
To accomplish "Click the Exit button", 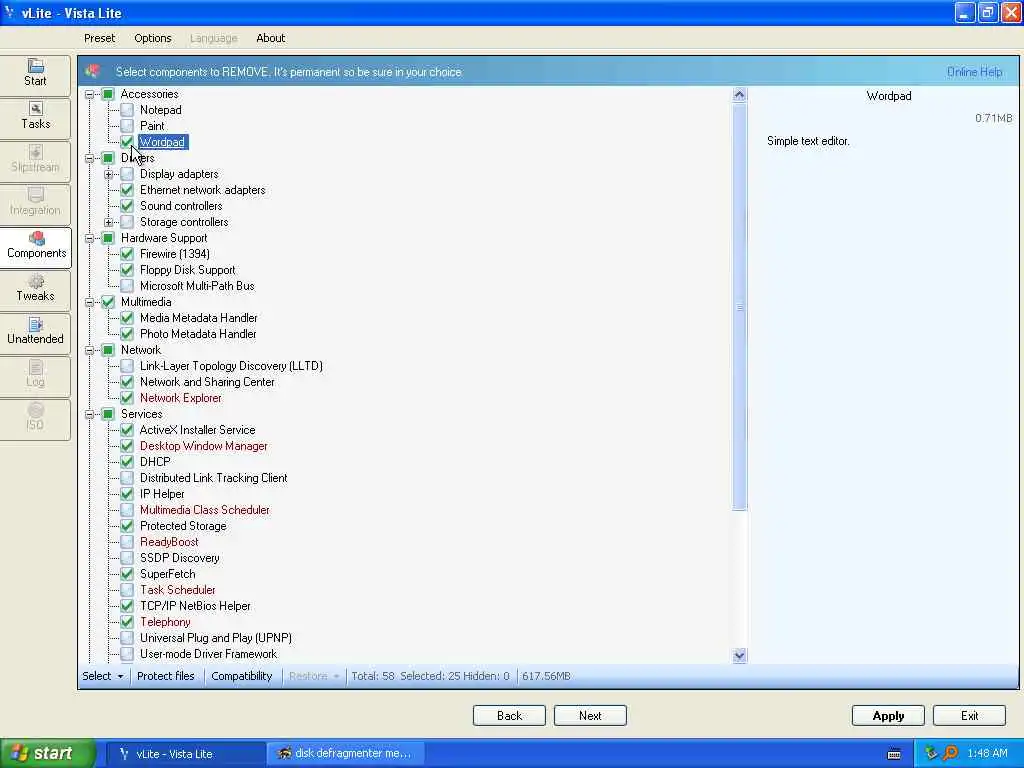I will click(x=969, y=716).
